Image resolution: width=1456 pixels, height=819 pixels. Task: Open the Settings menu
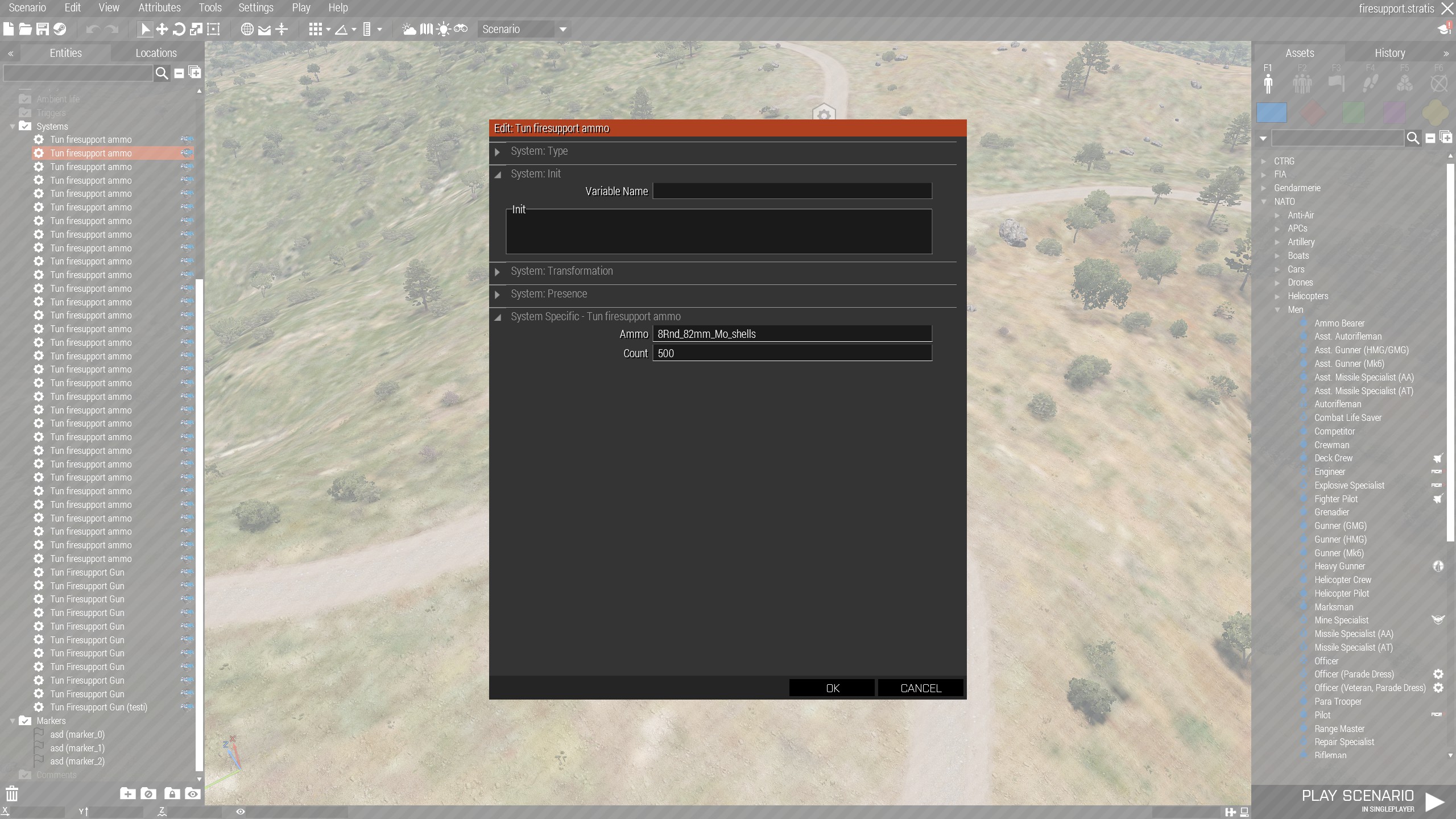[x=256, y=7]
